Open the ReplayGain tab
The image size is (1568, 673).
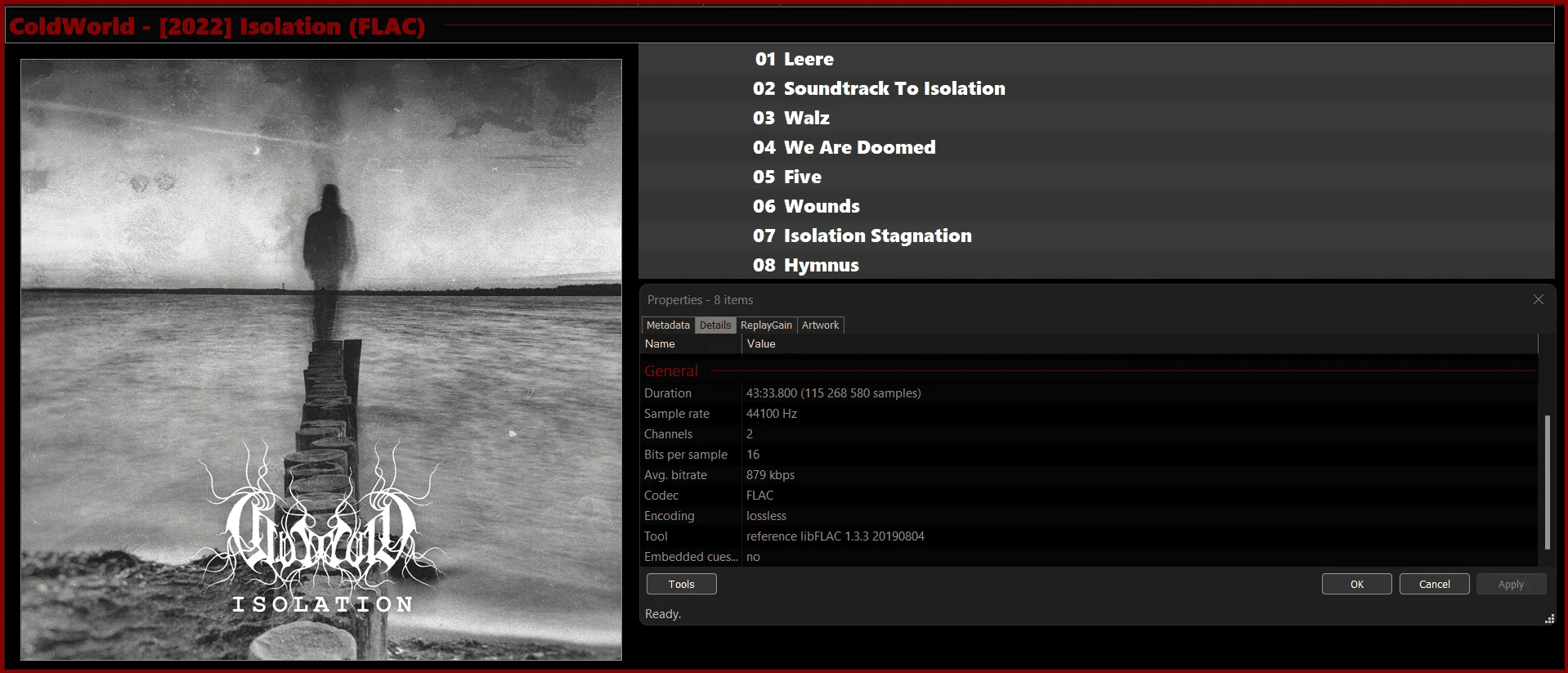pyautogui.click(x=766, y=325)
